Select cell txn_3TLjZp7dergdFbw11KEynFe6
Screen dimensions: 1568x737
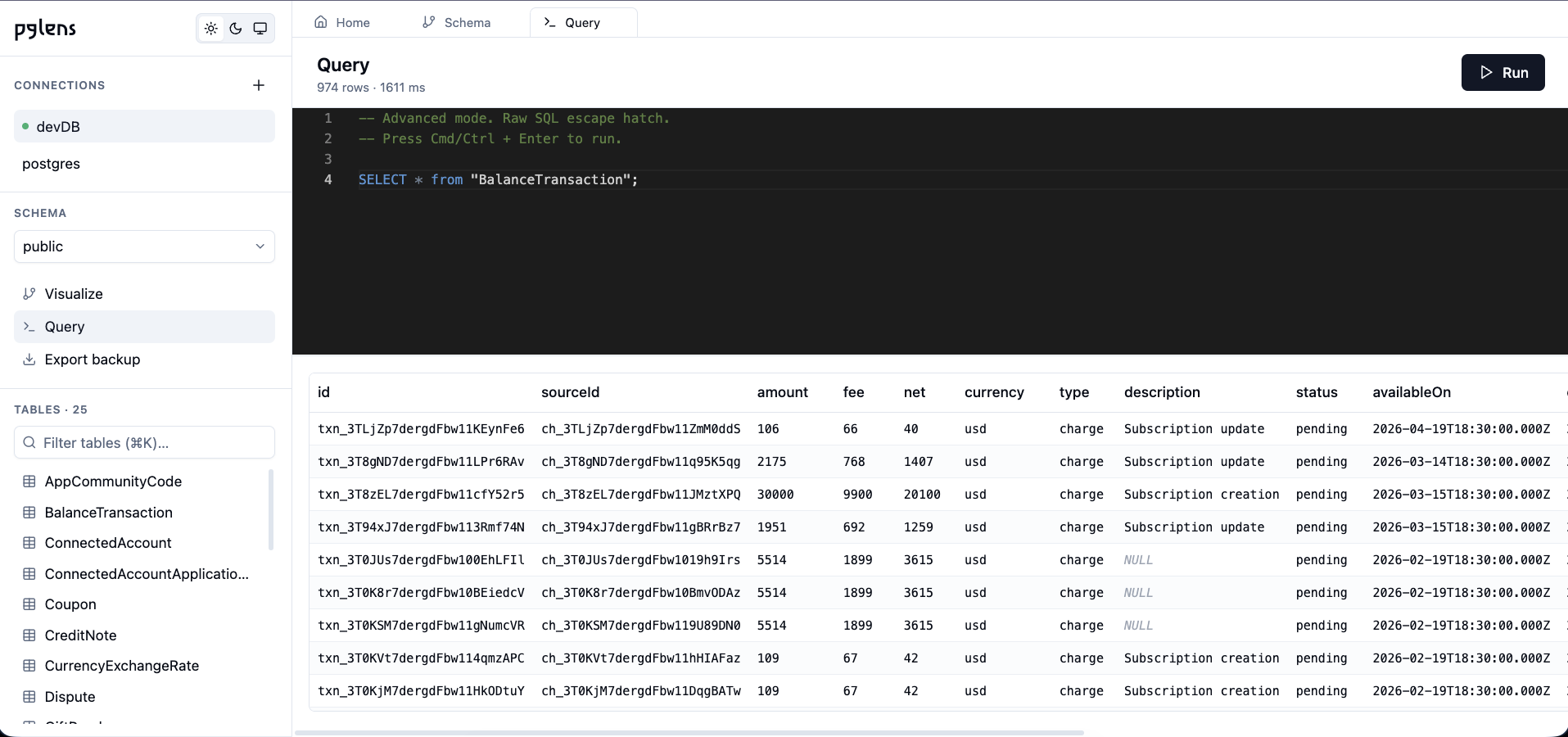421,429
